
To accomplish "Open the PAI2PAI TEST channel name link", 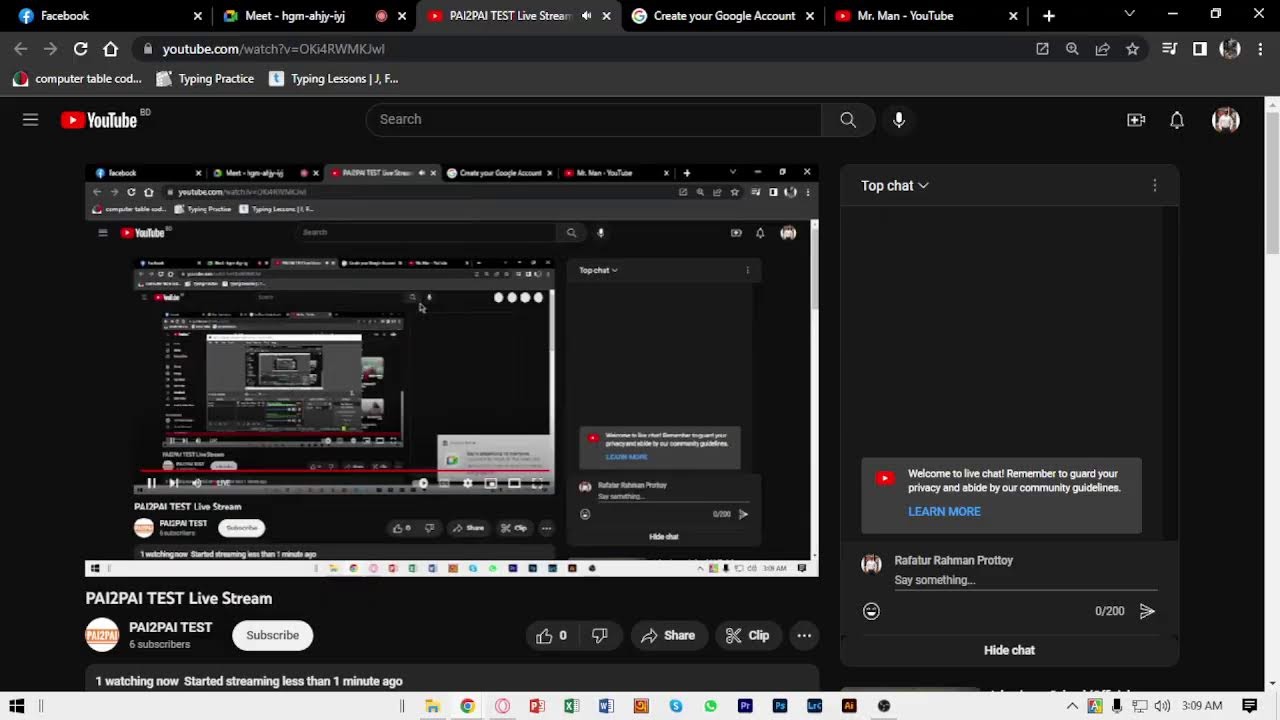I will point(171,628).
